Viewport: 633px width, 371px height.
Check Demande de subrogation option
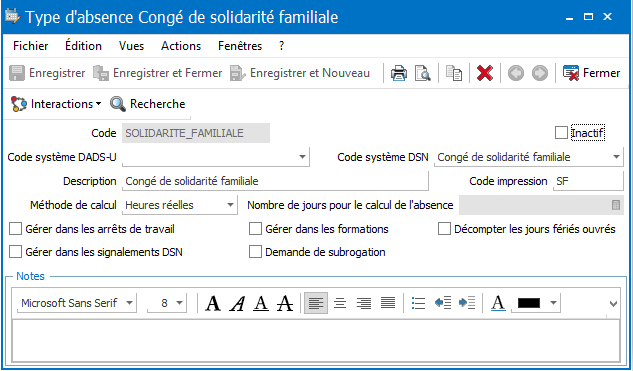pyautogui.click(x=255, y=252)
